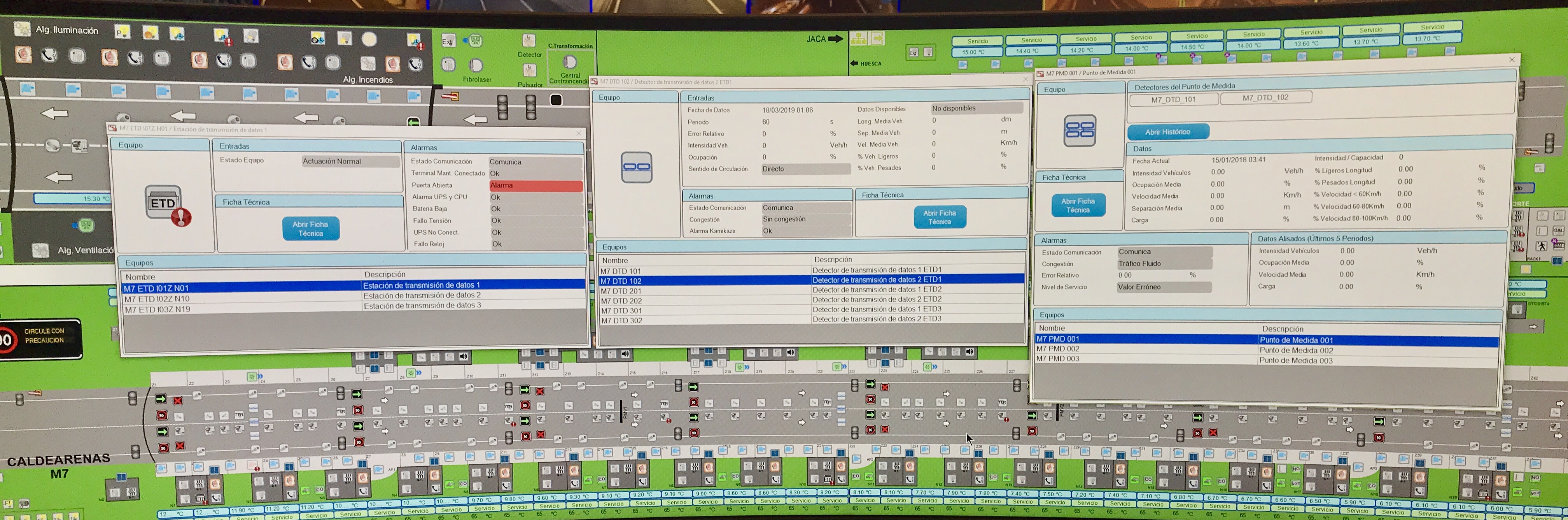Click Abrir Ficha Técnica in PMD 001 window

pyautogui.click(x=1077, y=205)
